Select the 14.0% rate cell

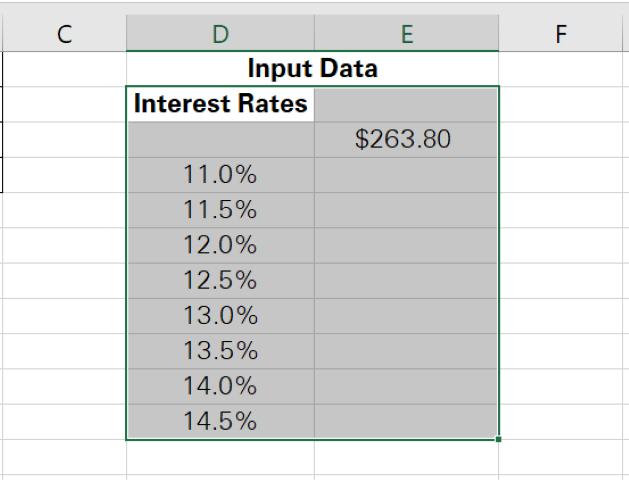(220, 386)
